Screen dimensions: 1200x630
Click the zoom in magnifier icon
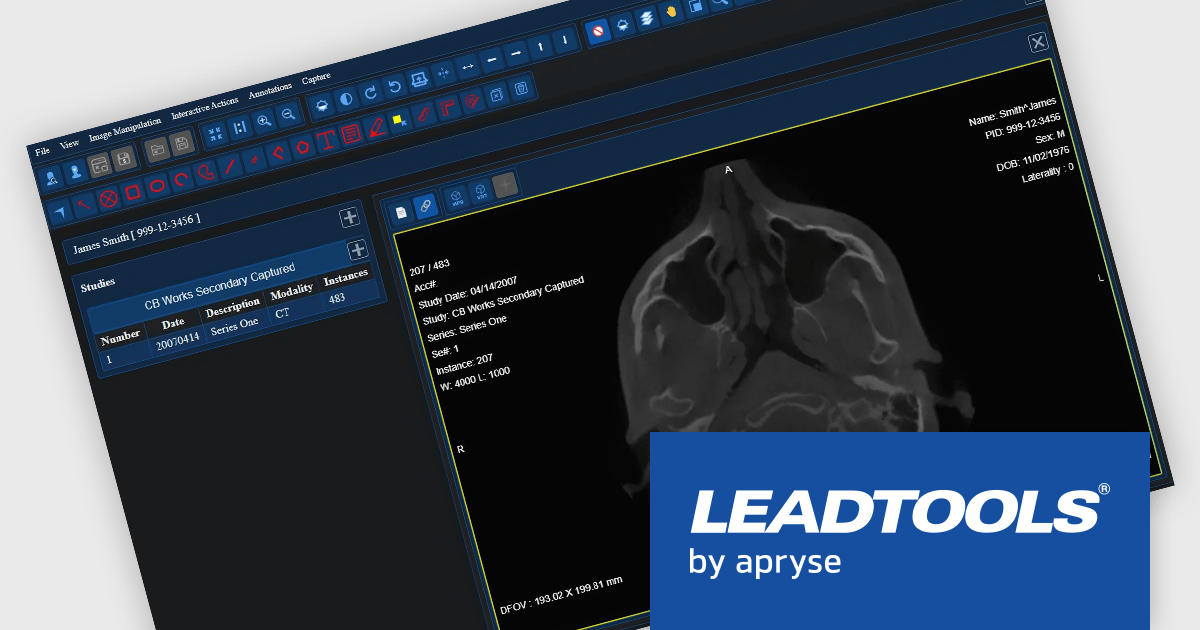(264, 120)
